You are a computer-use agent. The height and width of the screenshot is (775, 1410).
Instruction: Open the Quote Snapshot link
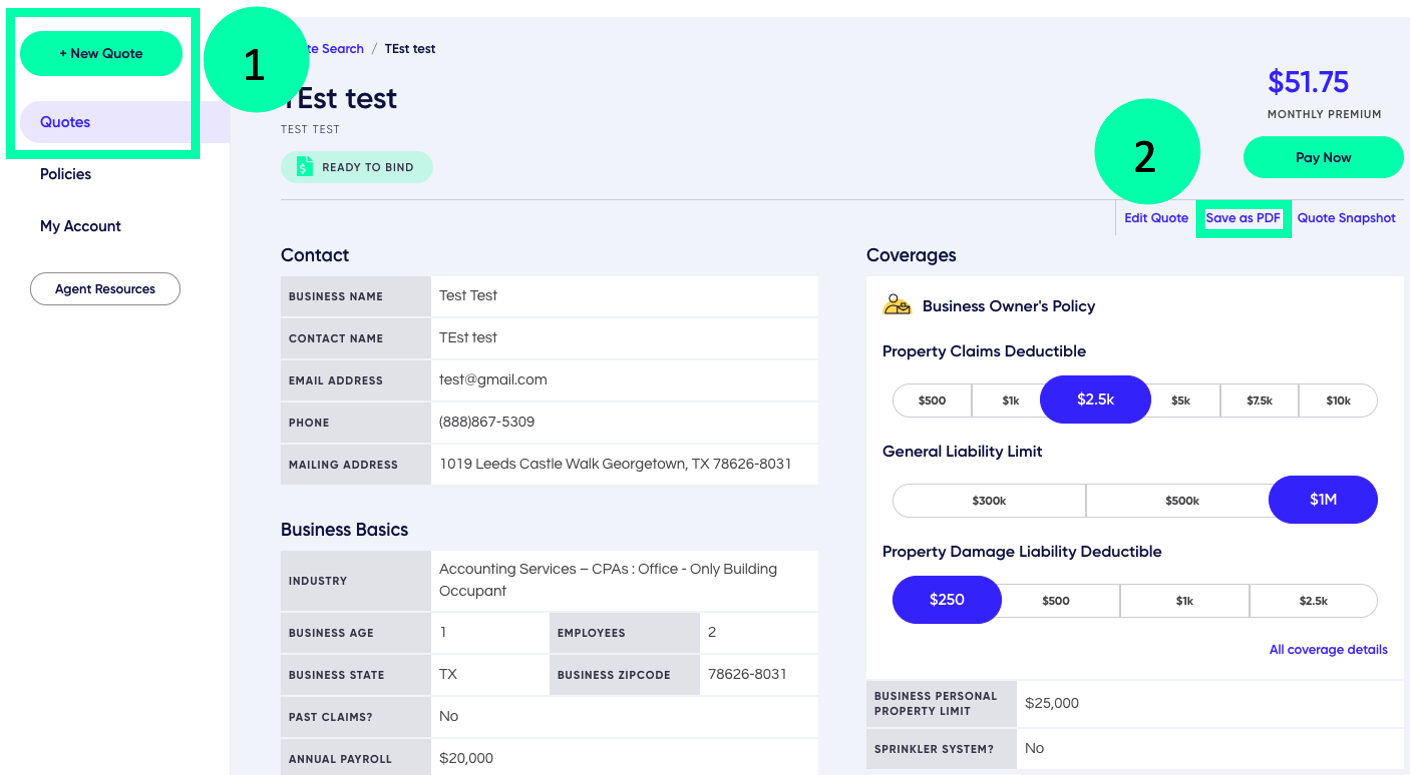(x=1346, y=218)
